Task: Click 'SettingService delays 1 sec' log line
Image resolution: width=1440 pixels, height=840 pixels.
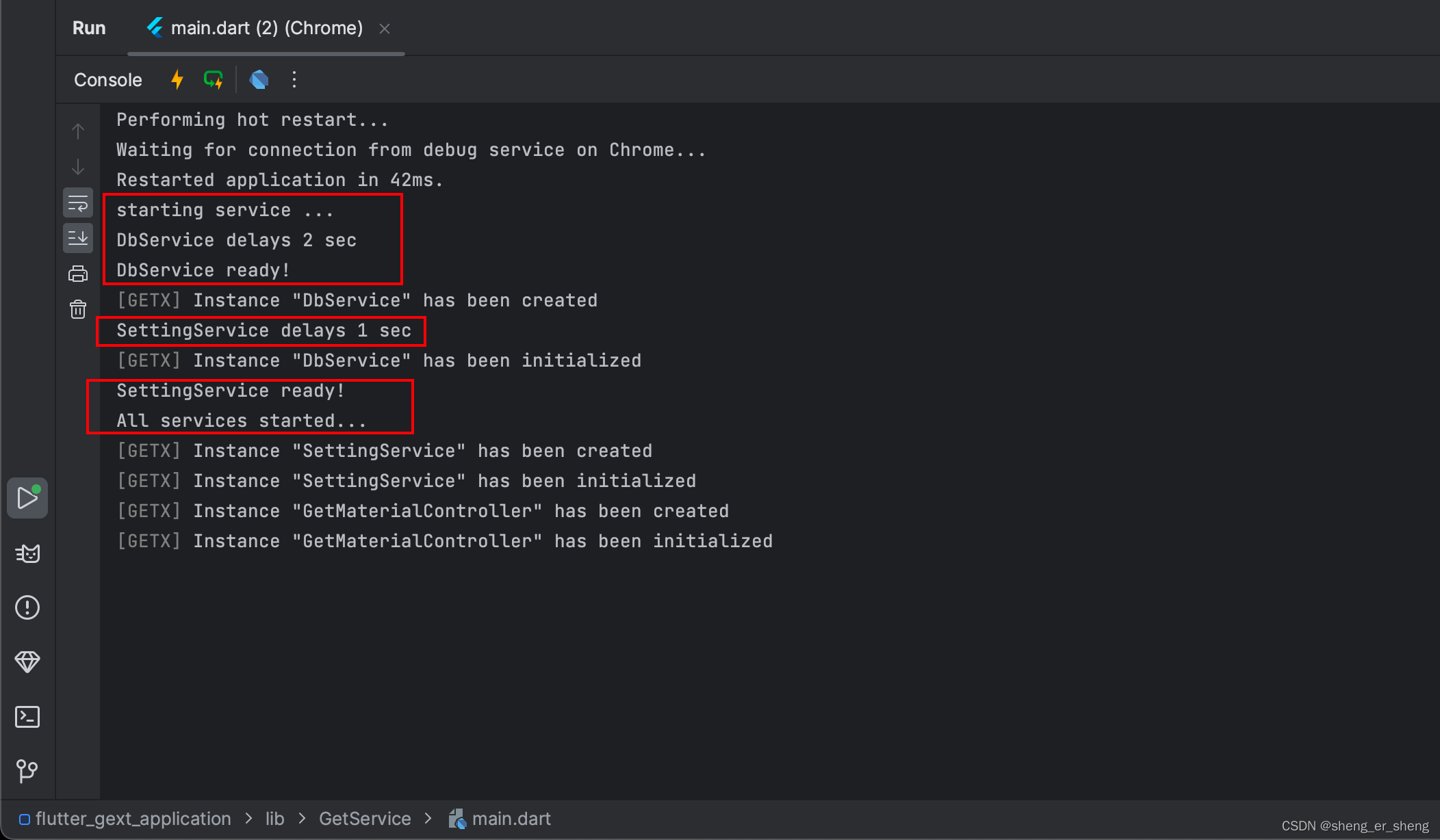Action: [264, 330]
